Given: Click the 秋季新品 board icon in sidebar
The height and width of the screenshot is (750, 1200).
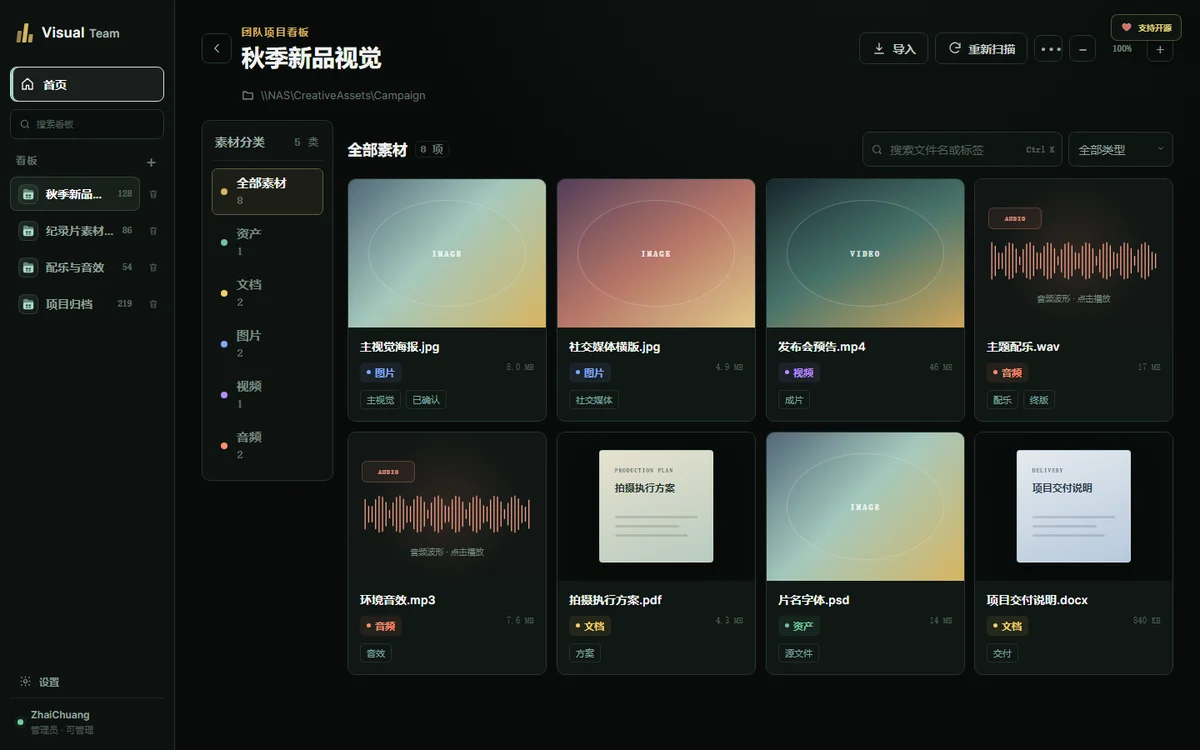Looking at the screenshot, I should 28,194.
